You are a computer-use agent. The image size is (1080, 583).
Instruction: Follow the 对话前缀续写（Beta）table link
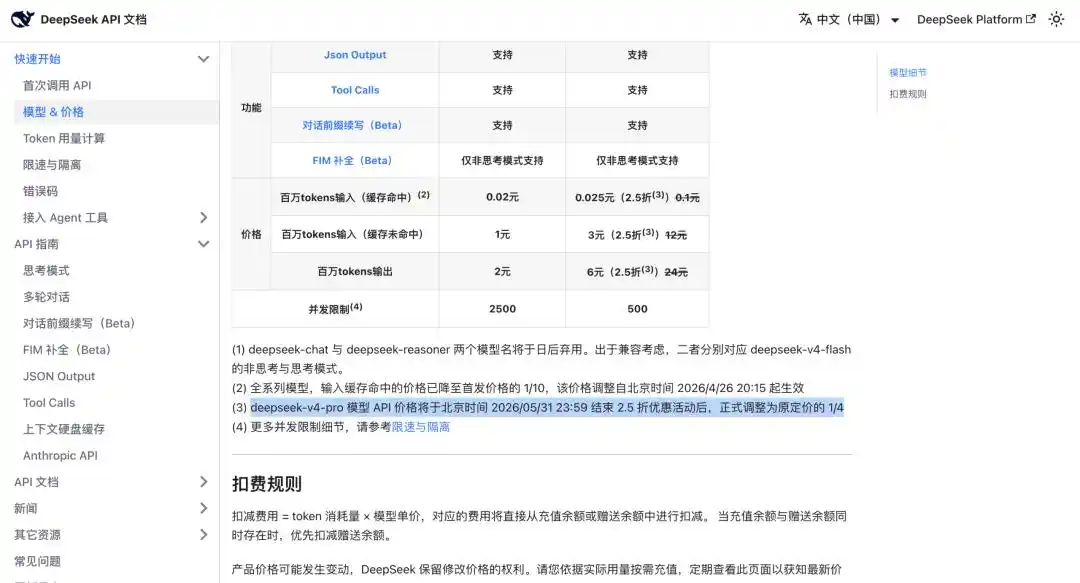352,125
